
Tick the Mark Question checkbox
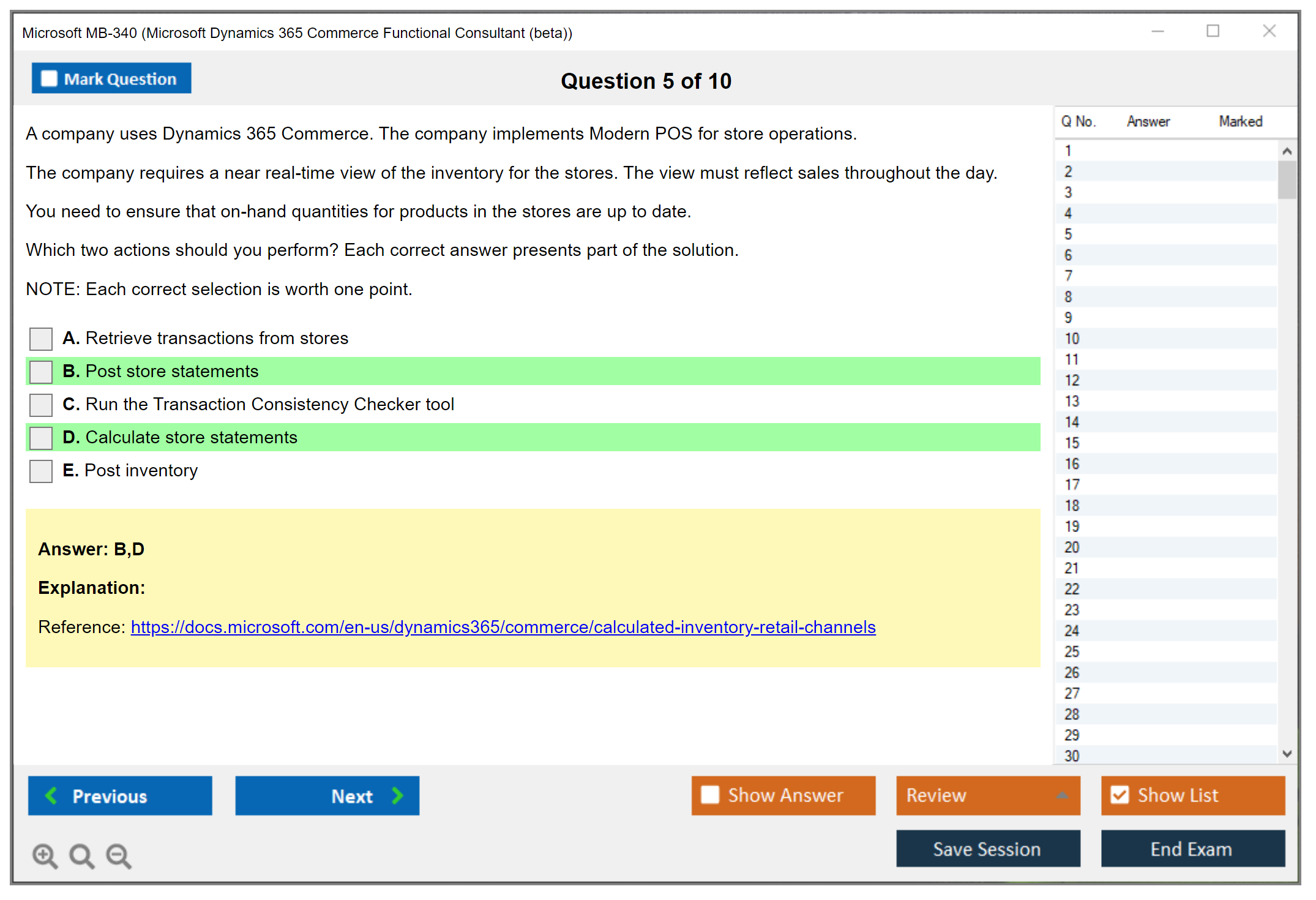(49, 79)
